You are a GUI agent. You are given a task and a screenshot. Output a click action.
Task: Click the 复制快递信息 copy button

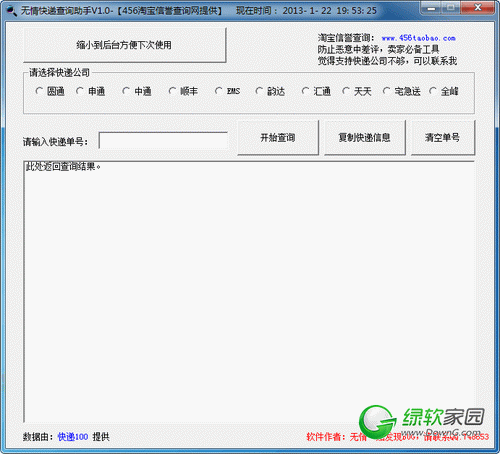coord(365,138)
